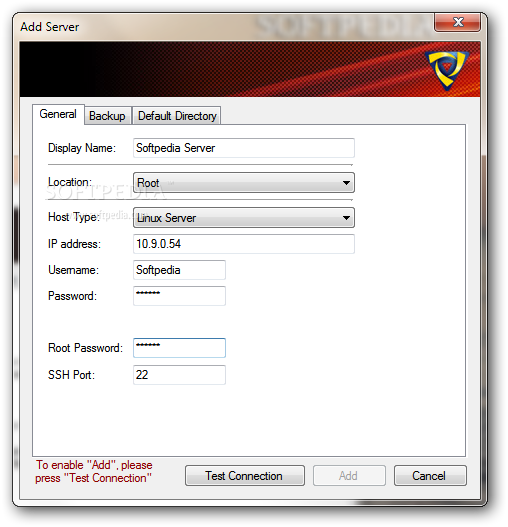508x527 pixels.
Task: Focus the Username field containing Softpedia
Action: pos(179,270)
